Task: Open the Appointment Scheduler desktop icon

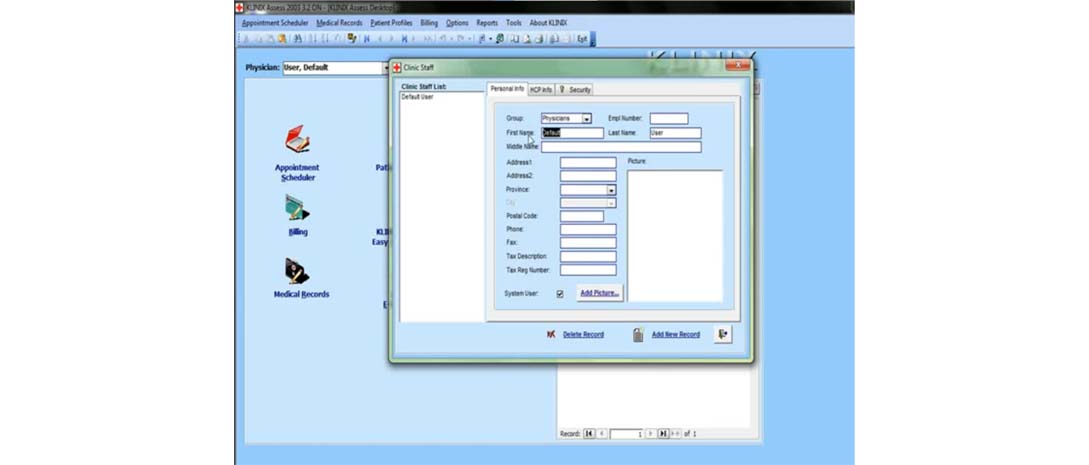Action: [297, 141]
